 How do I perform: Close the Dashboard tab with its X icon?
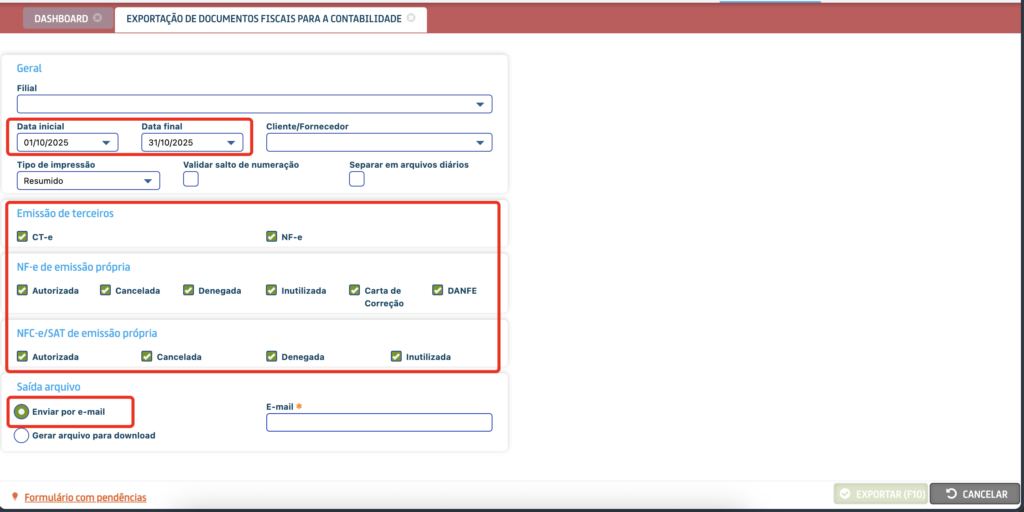(x=97, y=19)
